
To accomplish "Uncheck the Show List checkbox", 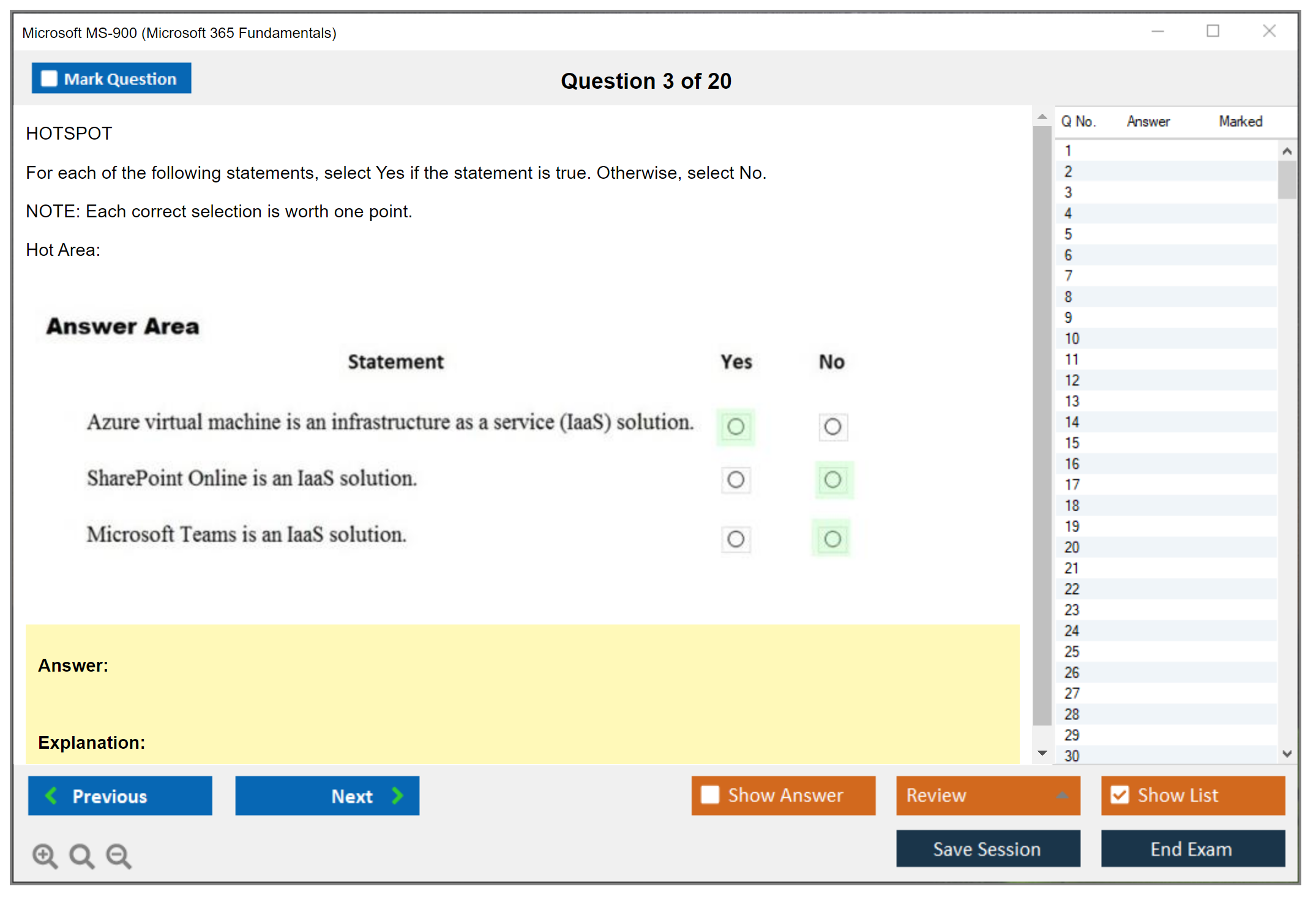I will click(x=1120, y=795).
